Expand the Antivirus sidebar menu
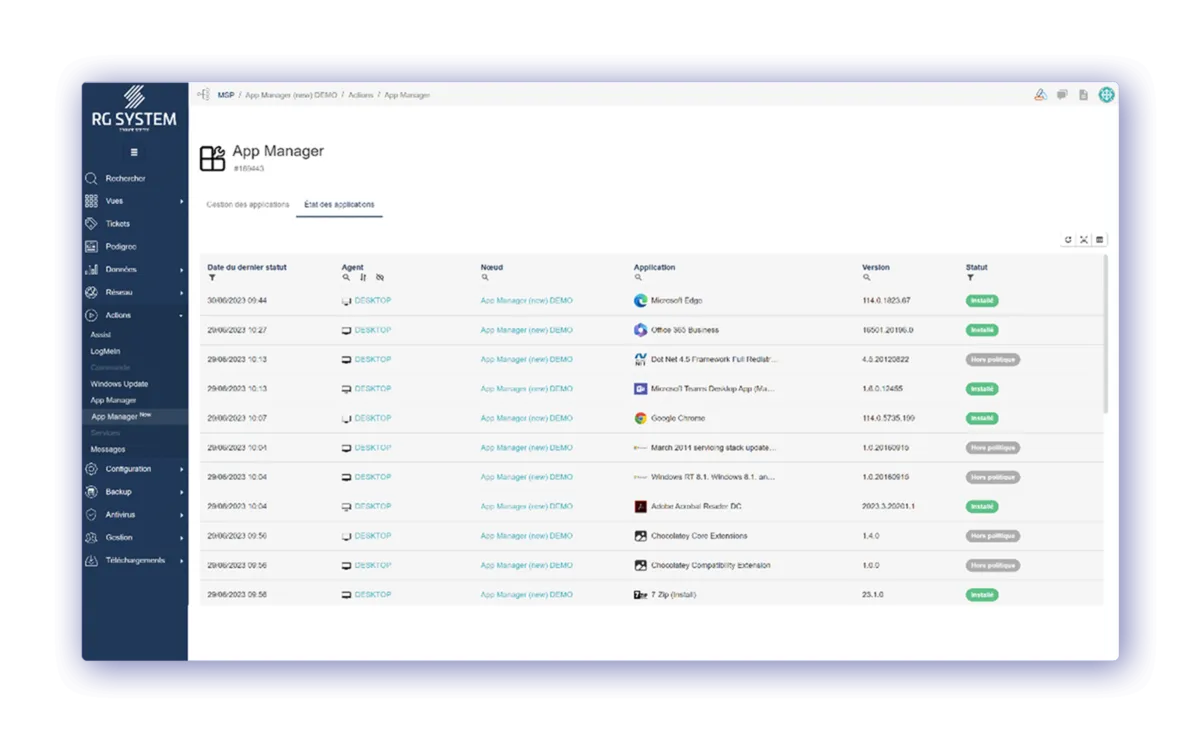The image size is (1200, 750). 134,515
